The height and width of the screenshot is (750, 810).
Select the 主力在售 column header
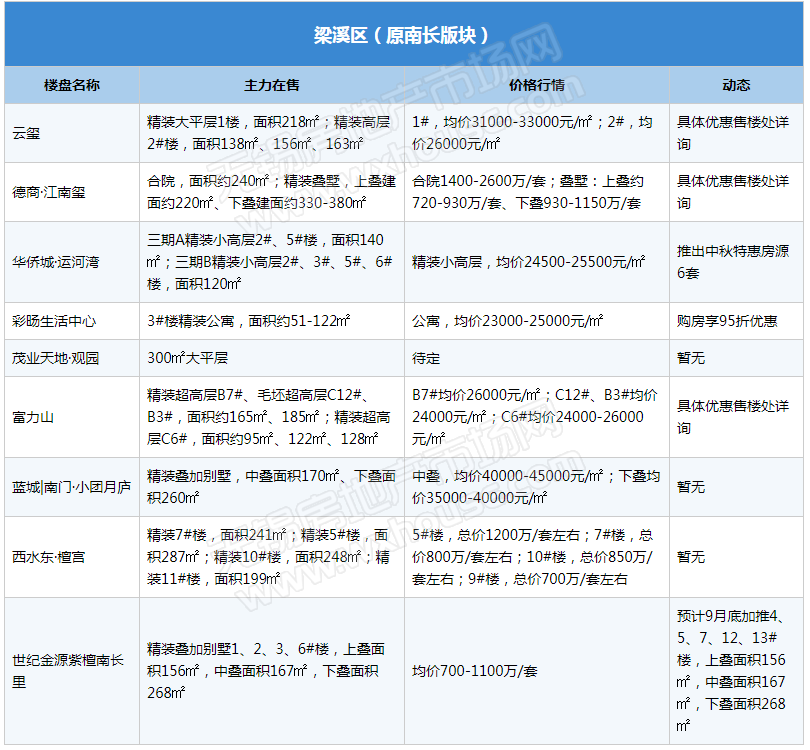click(x=272, y=85)
